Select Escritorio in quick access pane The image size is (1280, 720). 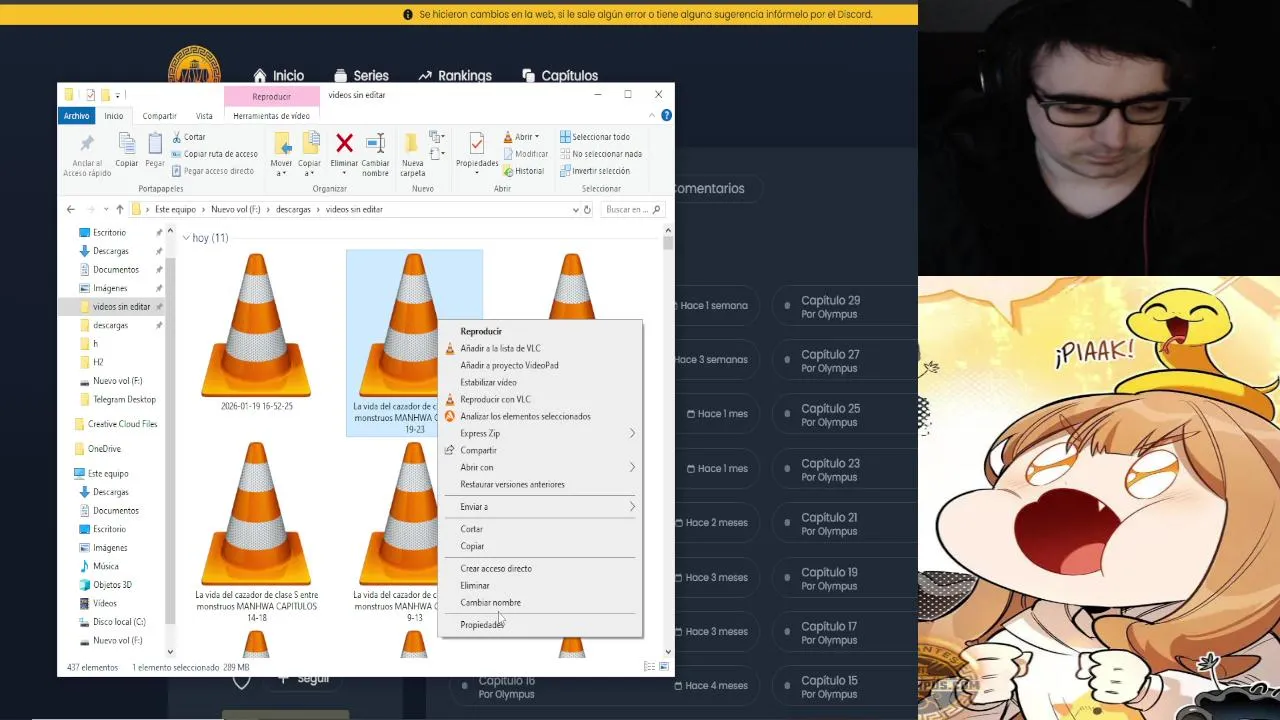pyautogui.click(x=109, y=232)
